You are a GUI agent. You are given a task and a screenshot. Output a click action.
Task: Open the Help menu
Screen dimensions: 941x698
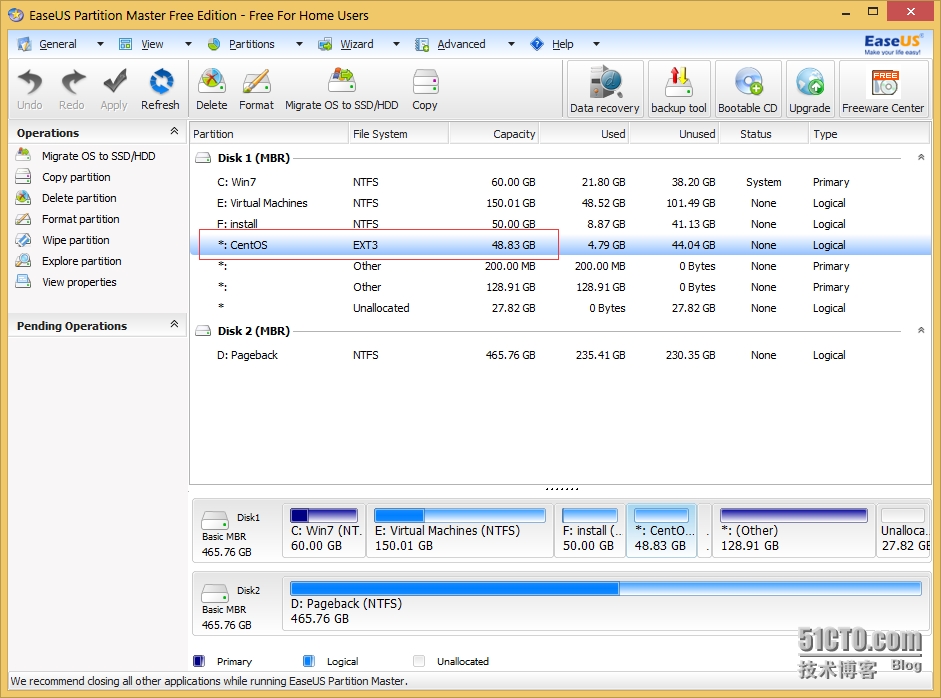(x=562, y=44)
